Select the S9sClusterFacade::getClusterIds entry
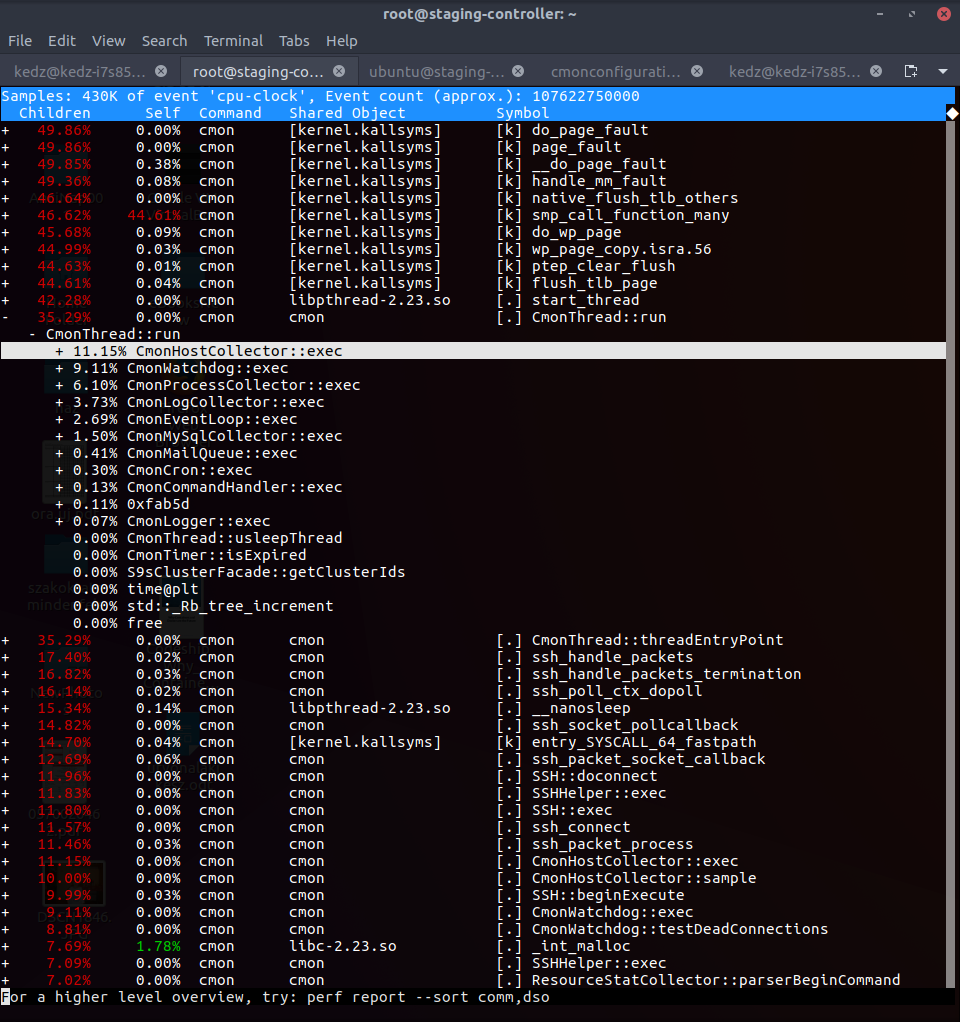The width and height of the screenshot is (960, 1022). pyautogui.click(x=266, y=572)
